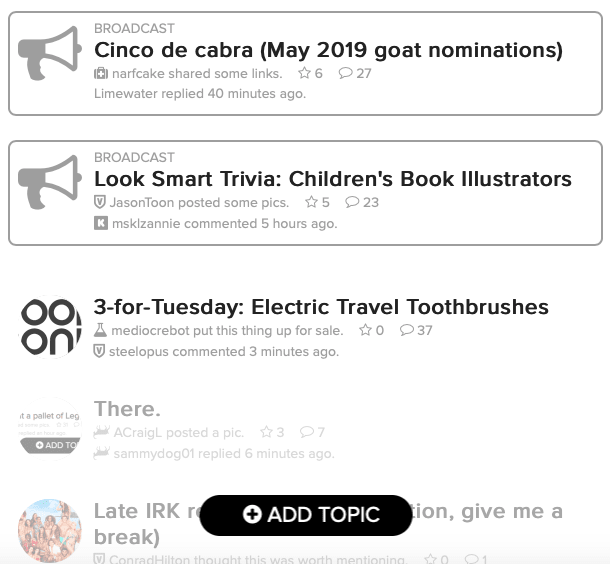Go to msklzannie's comment from 5 hours ago

coord(223,223)
